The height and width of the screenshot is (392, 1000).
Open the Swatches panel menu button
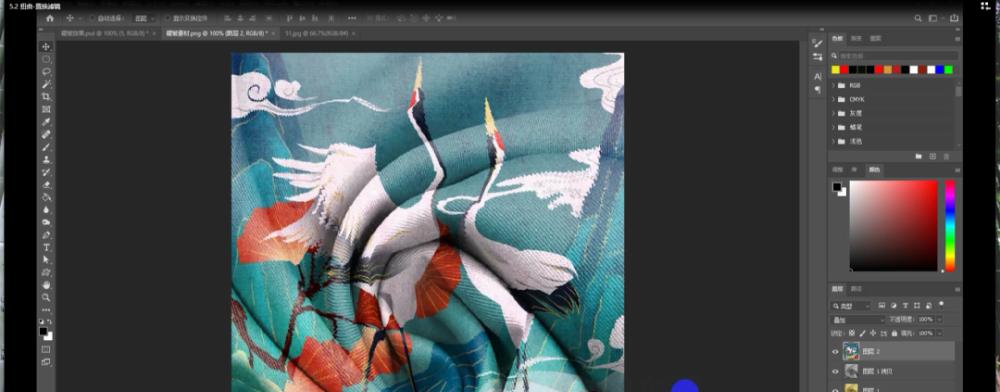pyautogui.click(x=957, y=39)
